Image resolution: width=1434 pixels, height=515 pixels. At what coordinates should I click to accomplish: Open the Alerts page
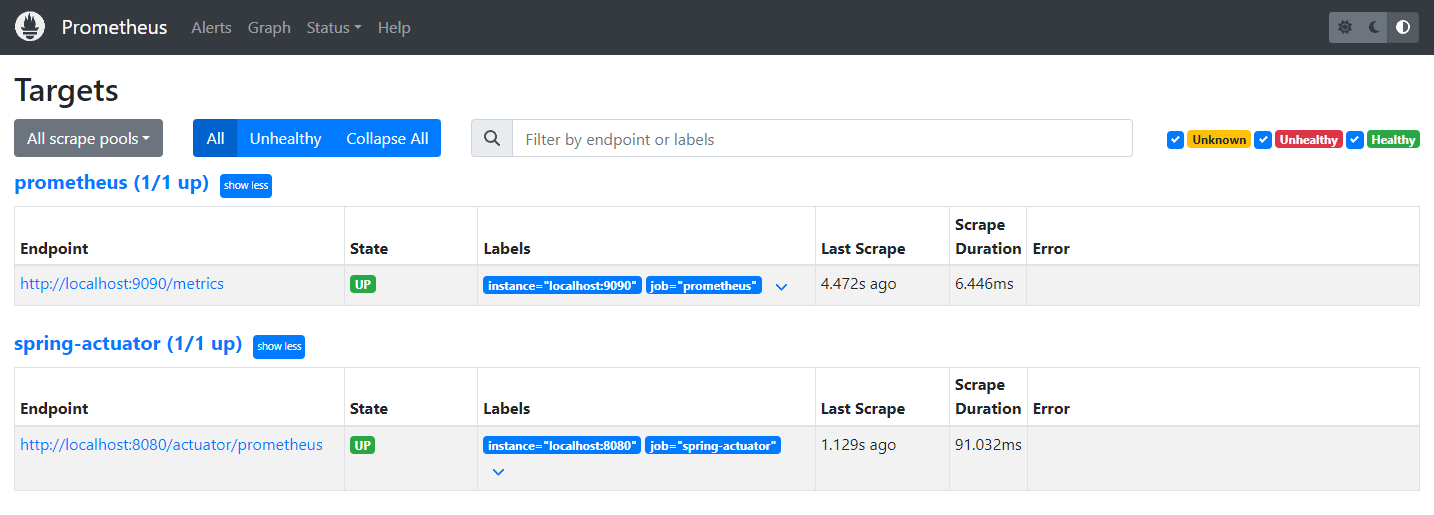[x=211, y=27]
